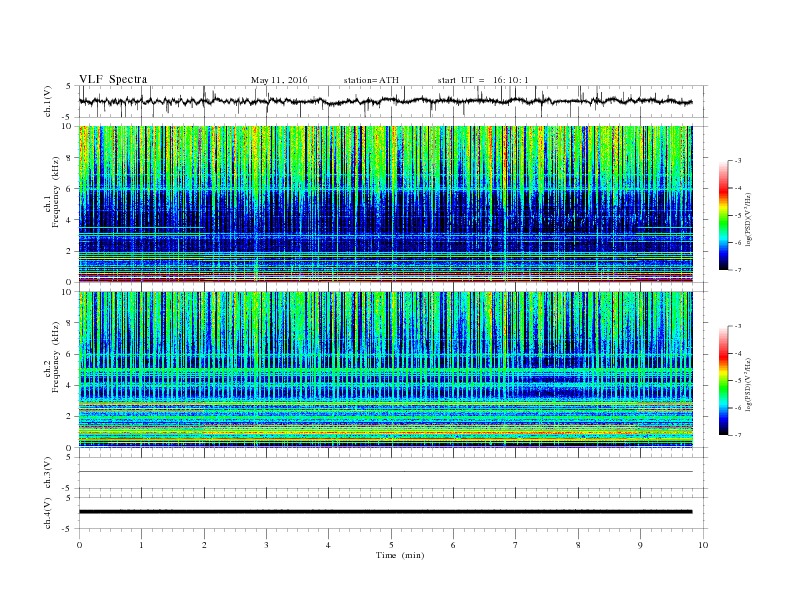Click time axis tick label '10'

(703, 545)
